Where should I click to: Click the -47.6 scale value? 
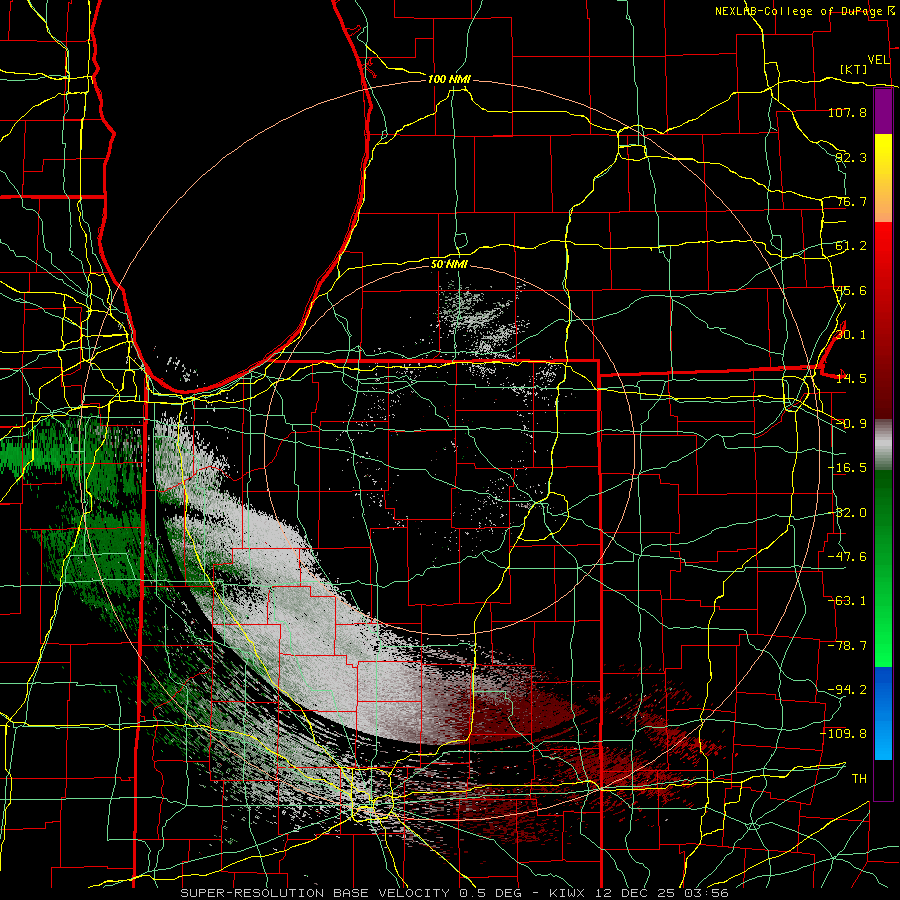[x=847, y=557]
